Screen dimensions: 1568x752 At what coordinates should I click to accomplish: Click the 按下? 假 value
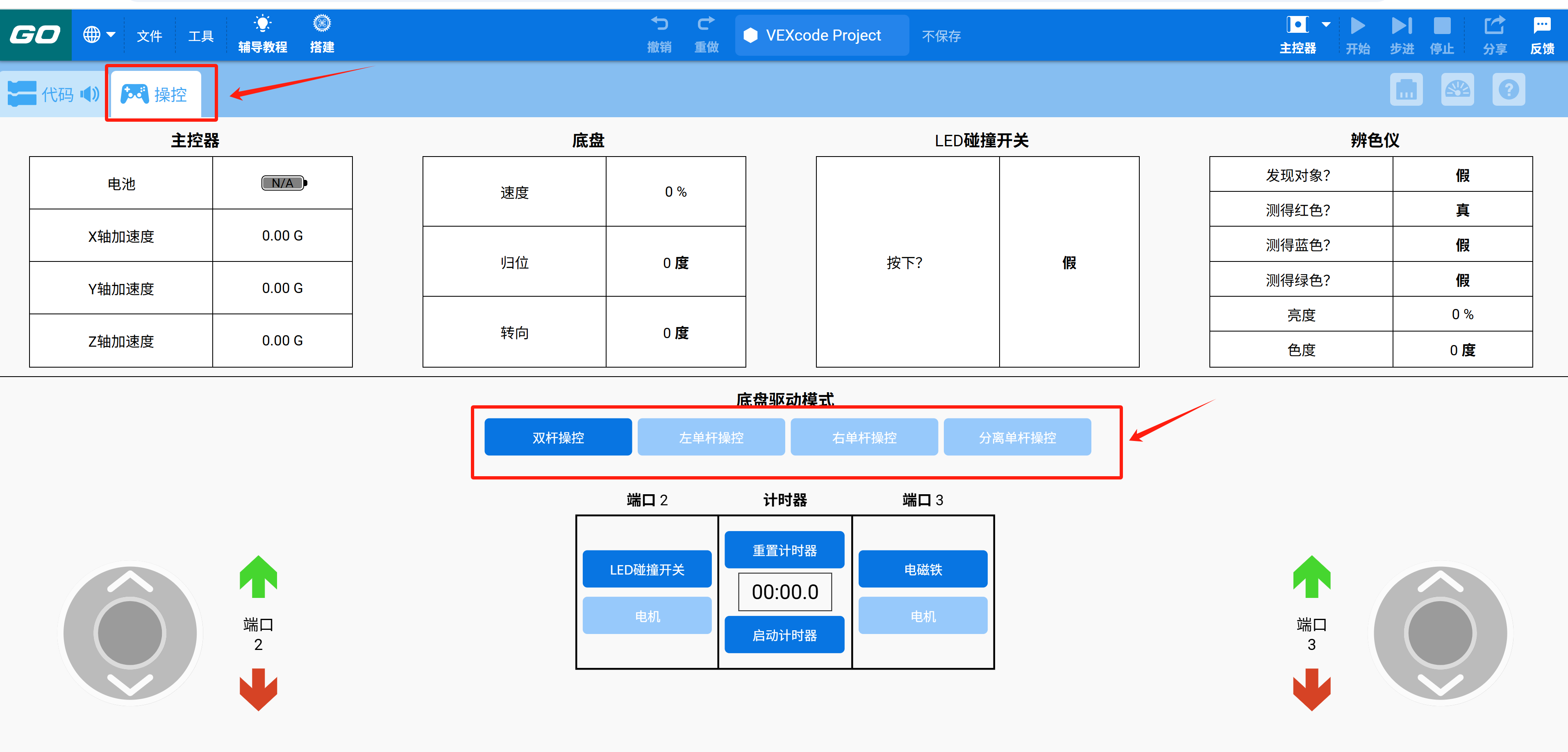1069,262
